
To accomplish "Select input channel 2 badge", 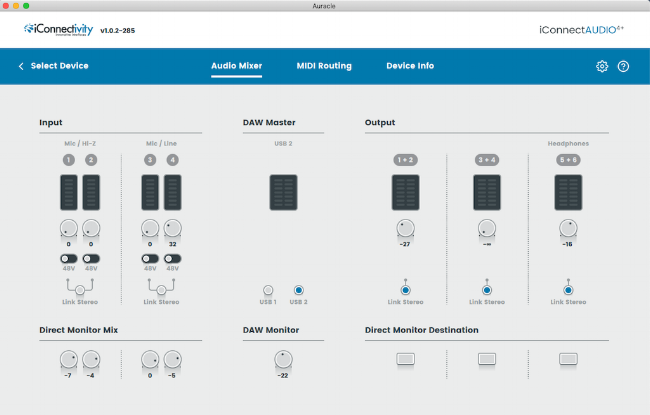I will (x=91, y=160).
